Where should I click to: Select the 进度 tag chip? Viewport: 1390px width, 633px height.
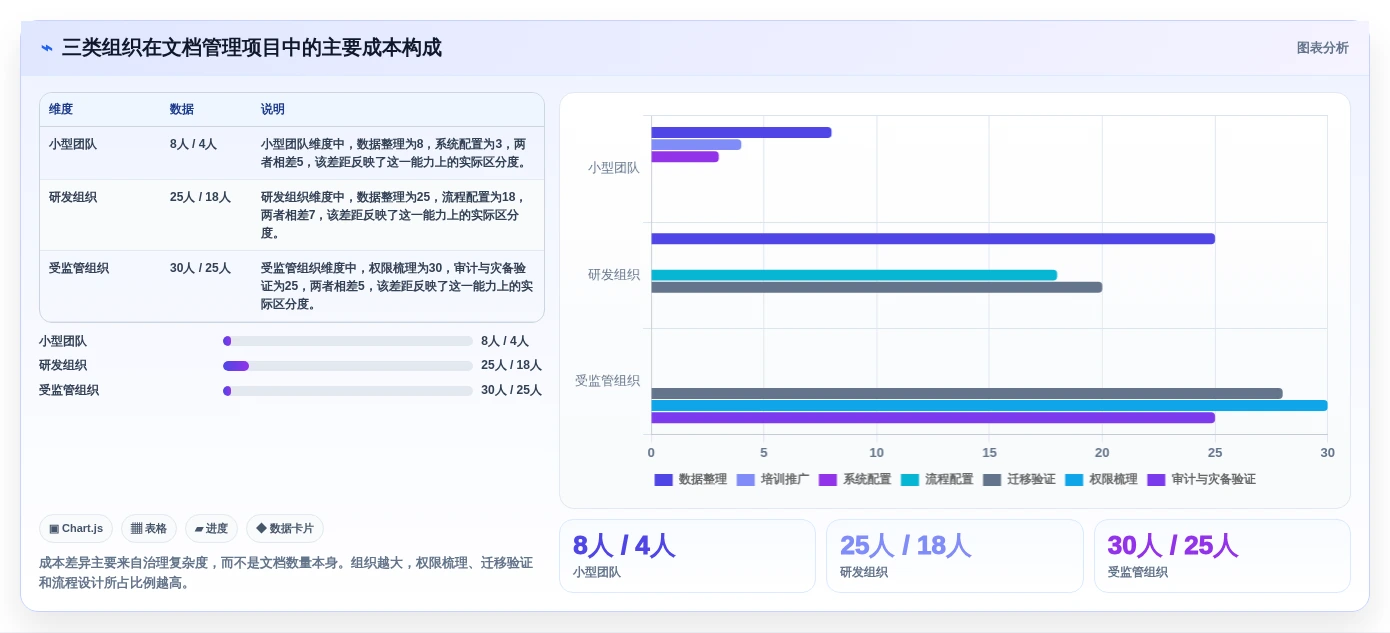point(211,528)
